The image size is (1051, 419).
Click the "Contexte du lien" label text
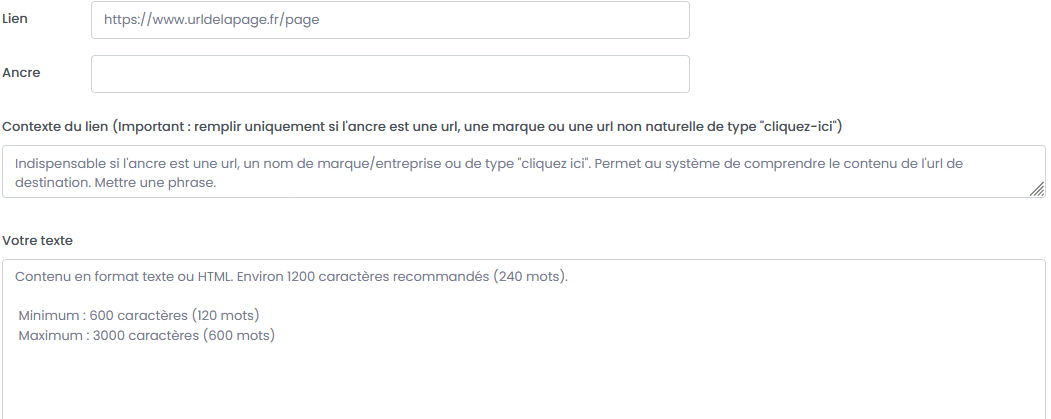pos(56,126)
